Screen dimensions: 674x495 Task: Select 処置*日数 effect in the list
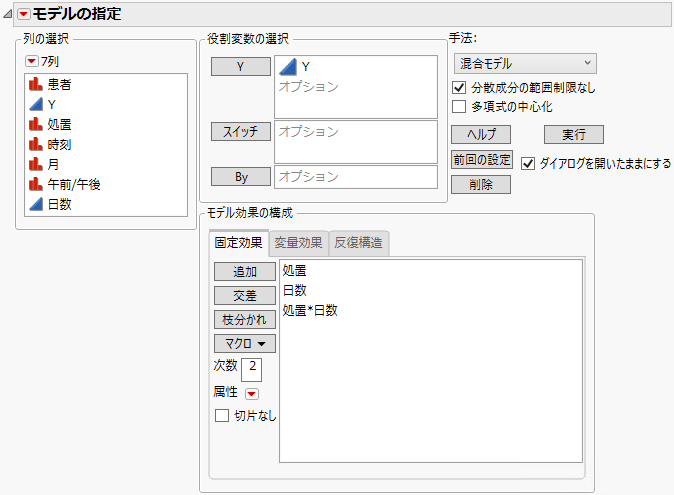click(x=310, y=311)
